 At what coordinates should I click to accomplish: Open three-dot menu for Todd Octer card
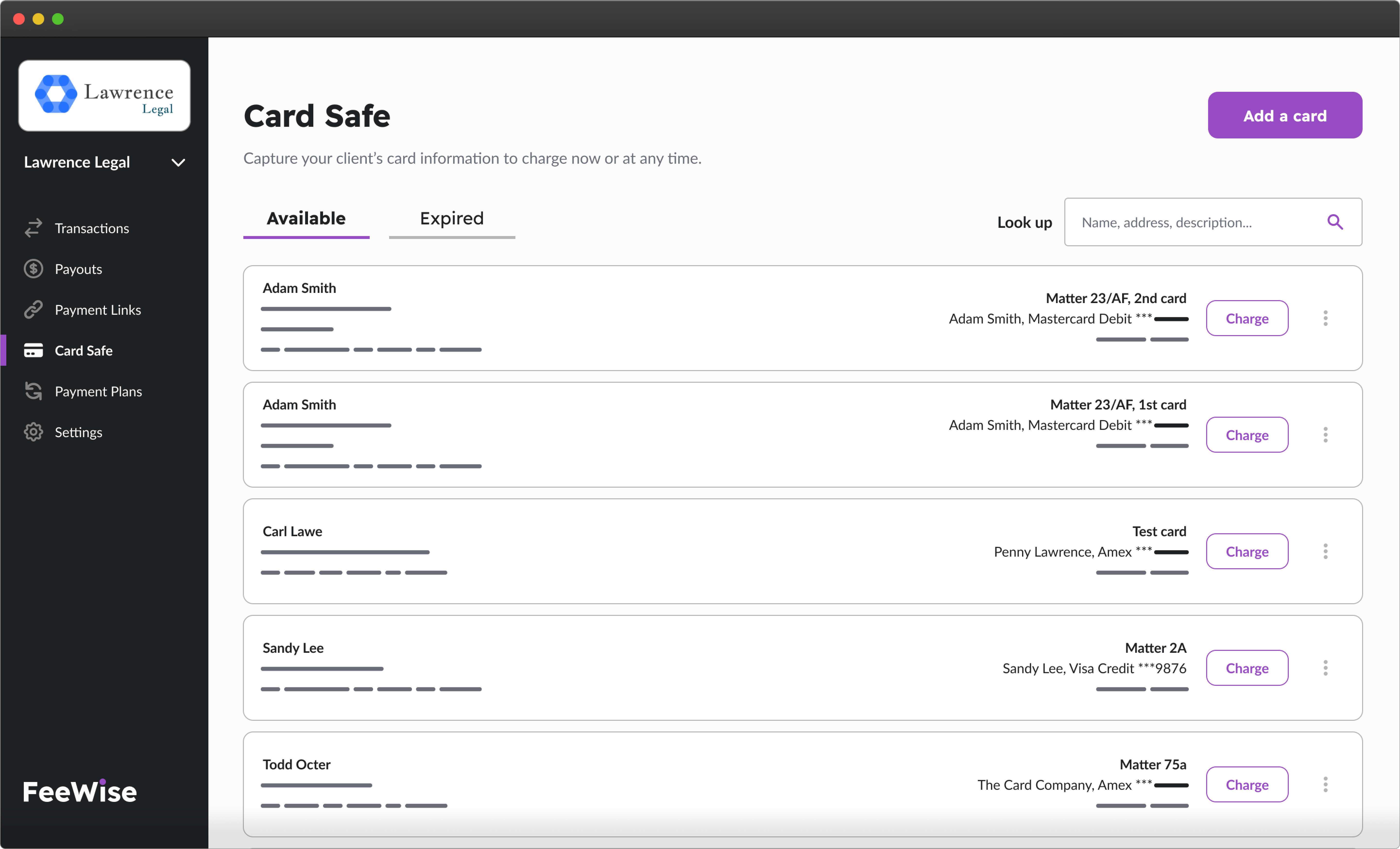[x=1325, y=784]
